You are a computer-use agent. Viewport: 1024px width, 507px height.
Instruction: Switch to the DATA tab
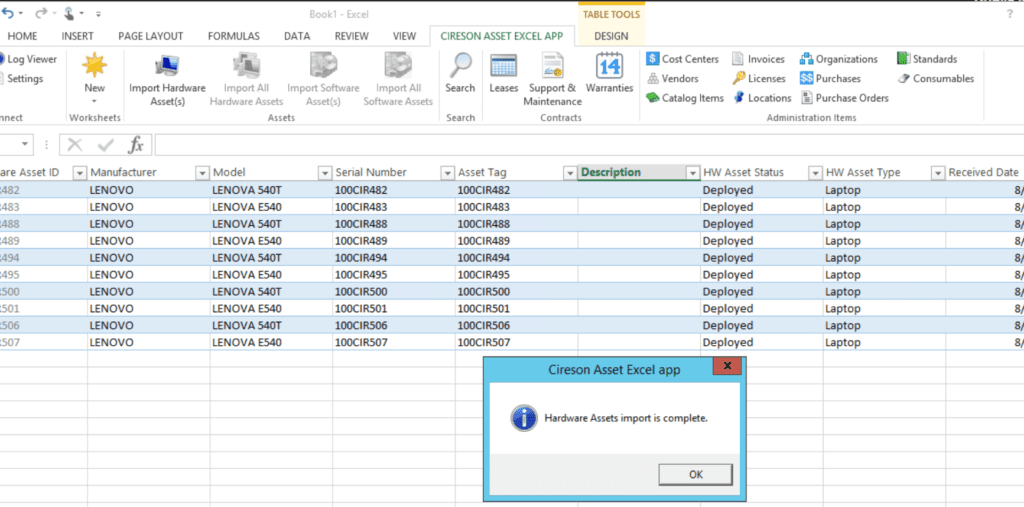(297, 36)
